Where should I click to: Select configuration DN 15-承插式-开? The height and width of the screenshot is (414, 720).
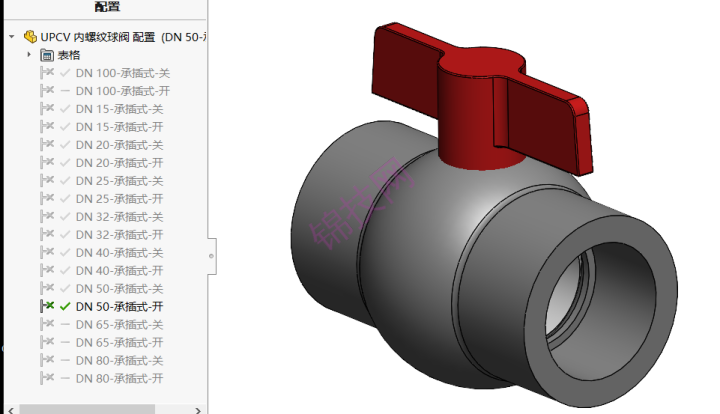119,127
